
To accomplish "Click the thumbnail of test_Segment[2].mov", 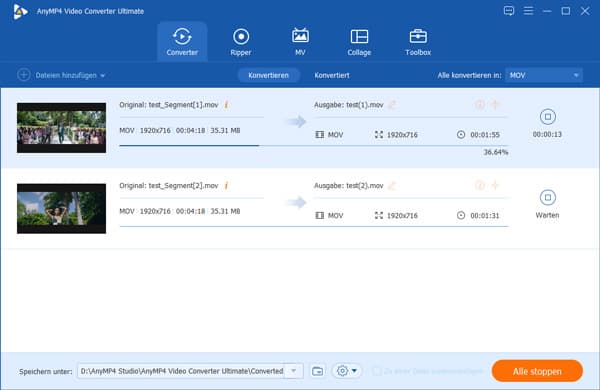I will pyautogui.click(x=61, y=209).
